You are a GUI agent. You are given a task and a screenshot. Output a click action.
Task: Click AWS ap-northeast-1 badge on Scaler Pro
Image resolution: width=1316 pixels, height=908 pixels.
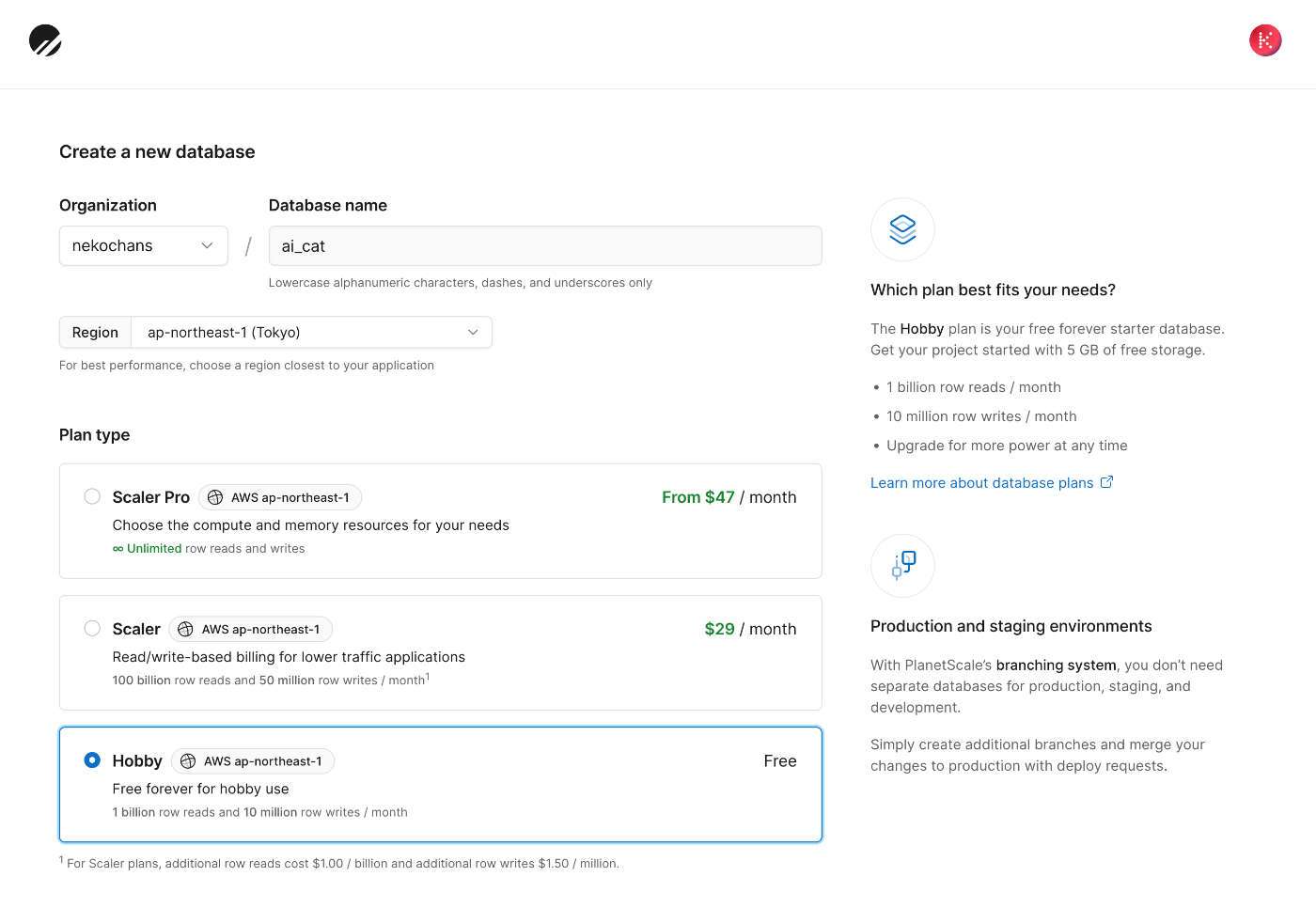pos(280,497)
